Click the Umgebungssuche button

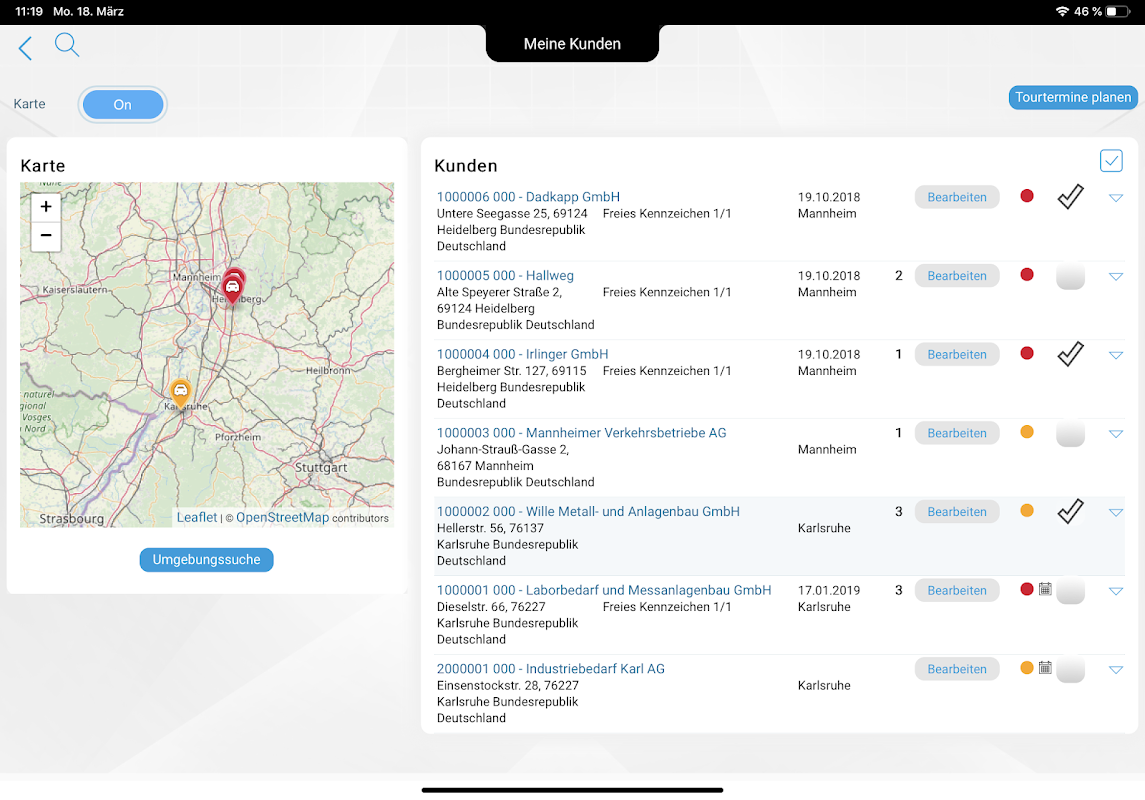point(207,560)
